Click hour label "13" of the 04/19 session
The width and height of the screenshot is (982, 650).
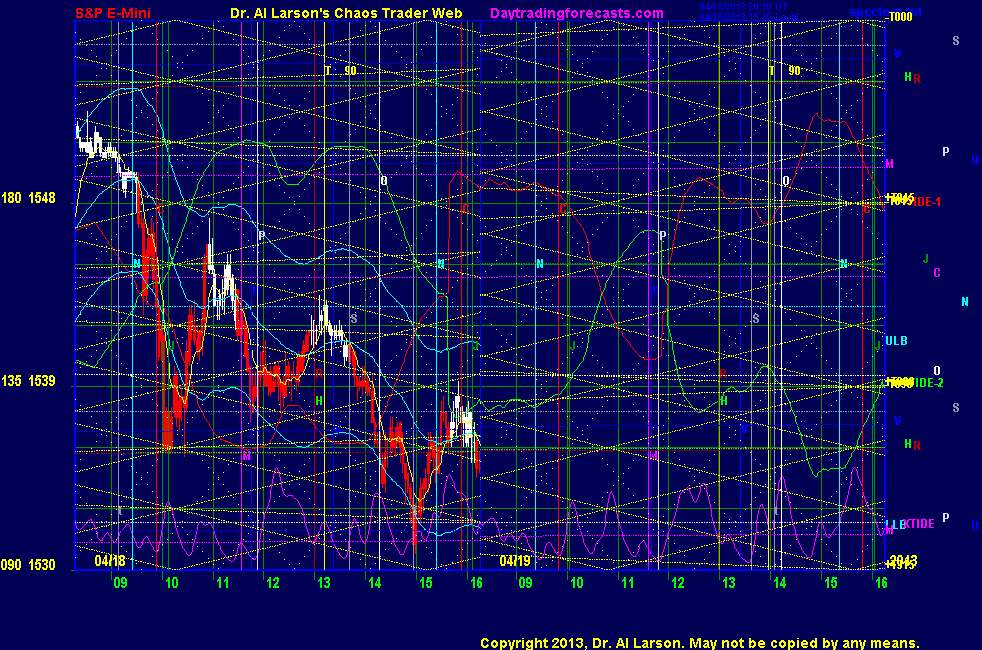pyautogui.click(x=729, y=583)
